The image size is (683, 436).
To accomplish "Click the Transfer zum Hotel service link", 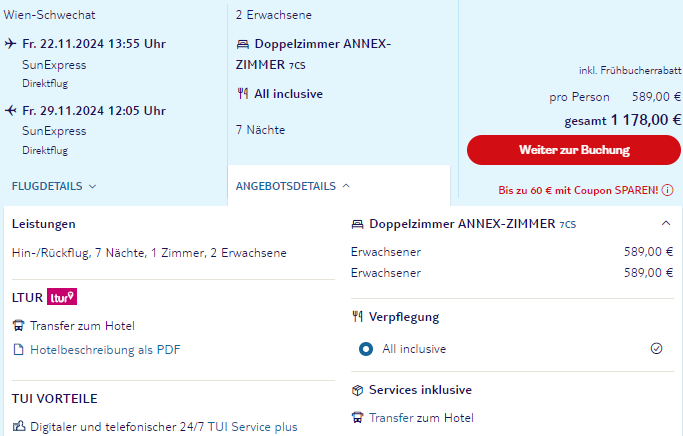I will point(421,418).
